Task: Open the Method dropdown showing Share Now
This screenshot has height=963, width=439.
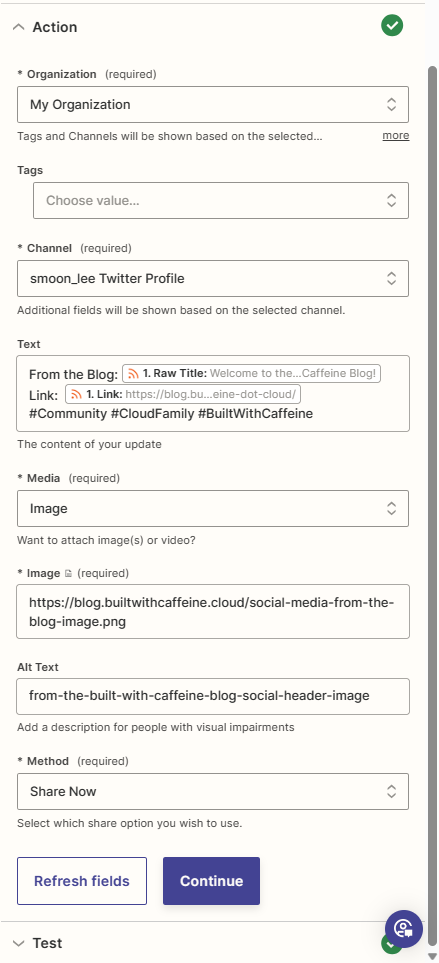Action: (x=212, y=792)
